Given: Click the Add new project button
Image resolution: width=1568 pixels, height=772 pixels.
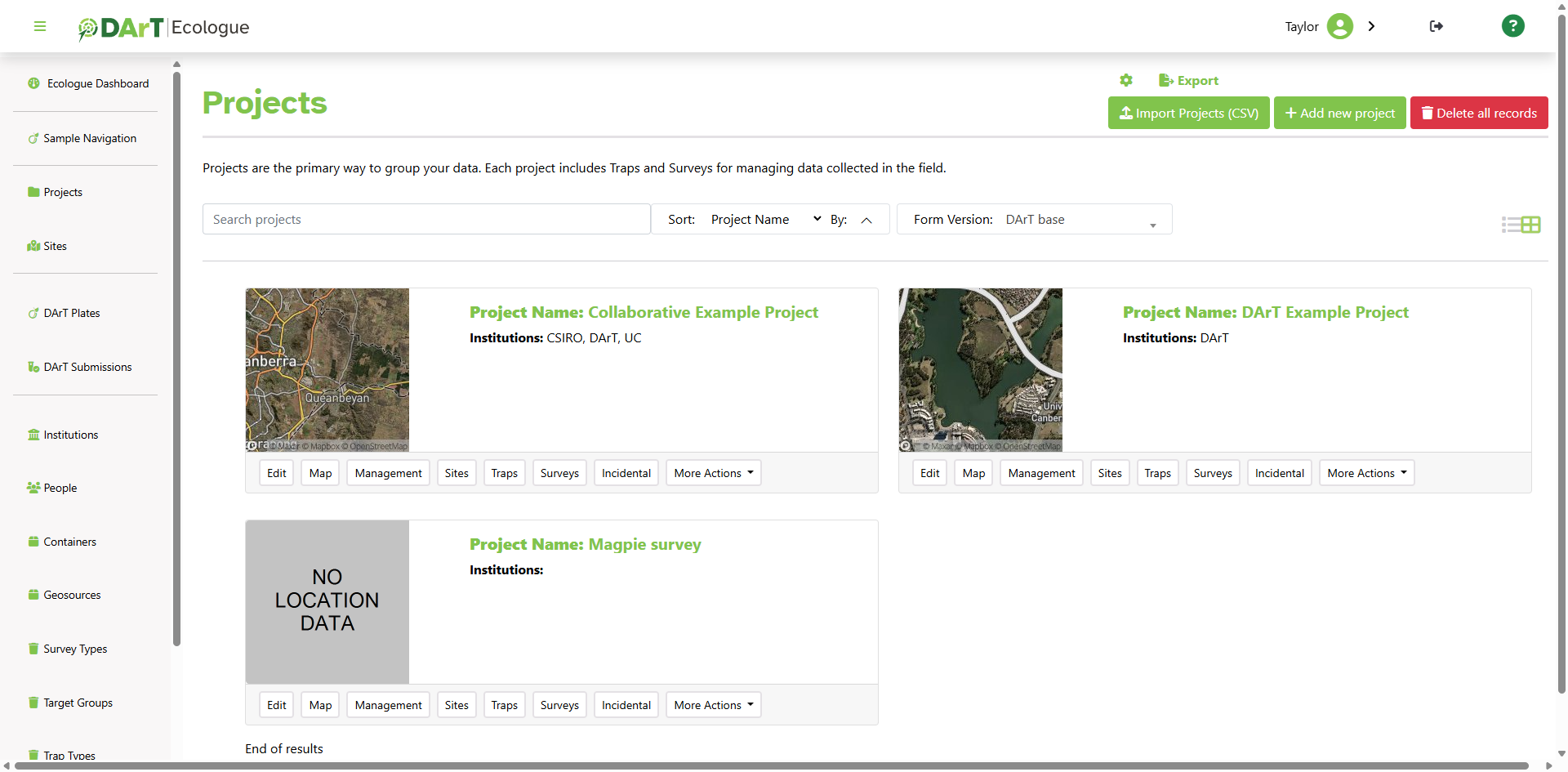Looking at the screenshot, I should pos(1339,113).
